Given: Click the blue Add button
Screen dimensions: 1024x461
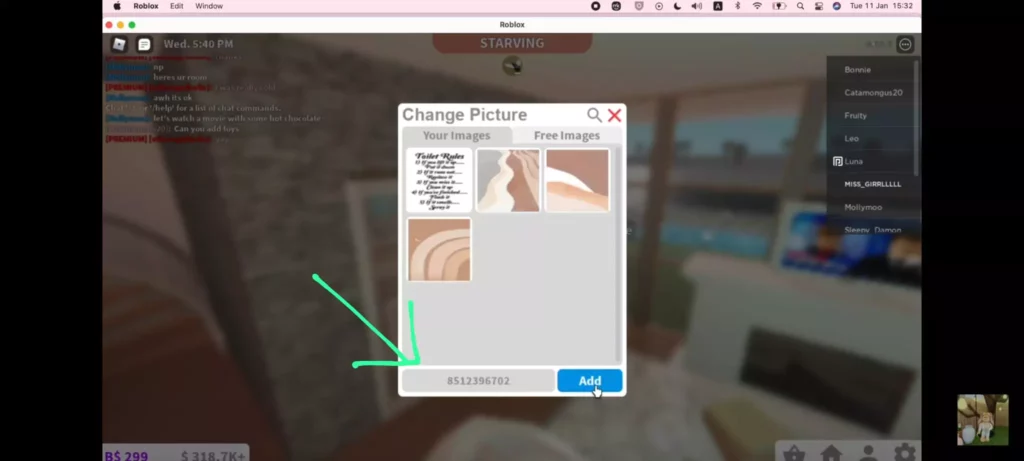Looking at the screenshot, I should click(590, 381).
